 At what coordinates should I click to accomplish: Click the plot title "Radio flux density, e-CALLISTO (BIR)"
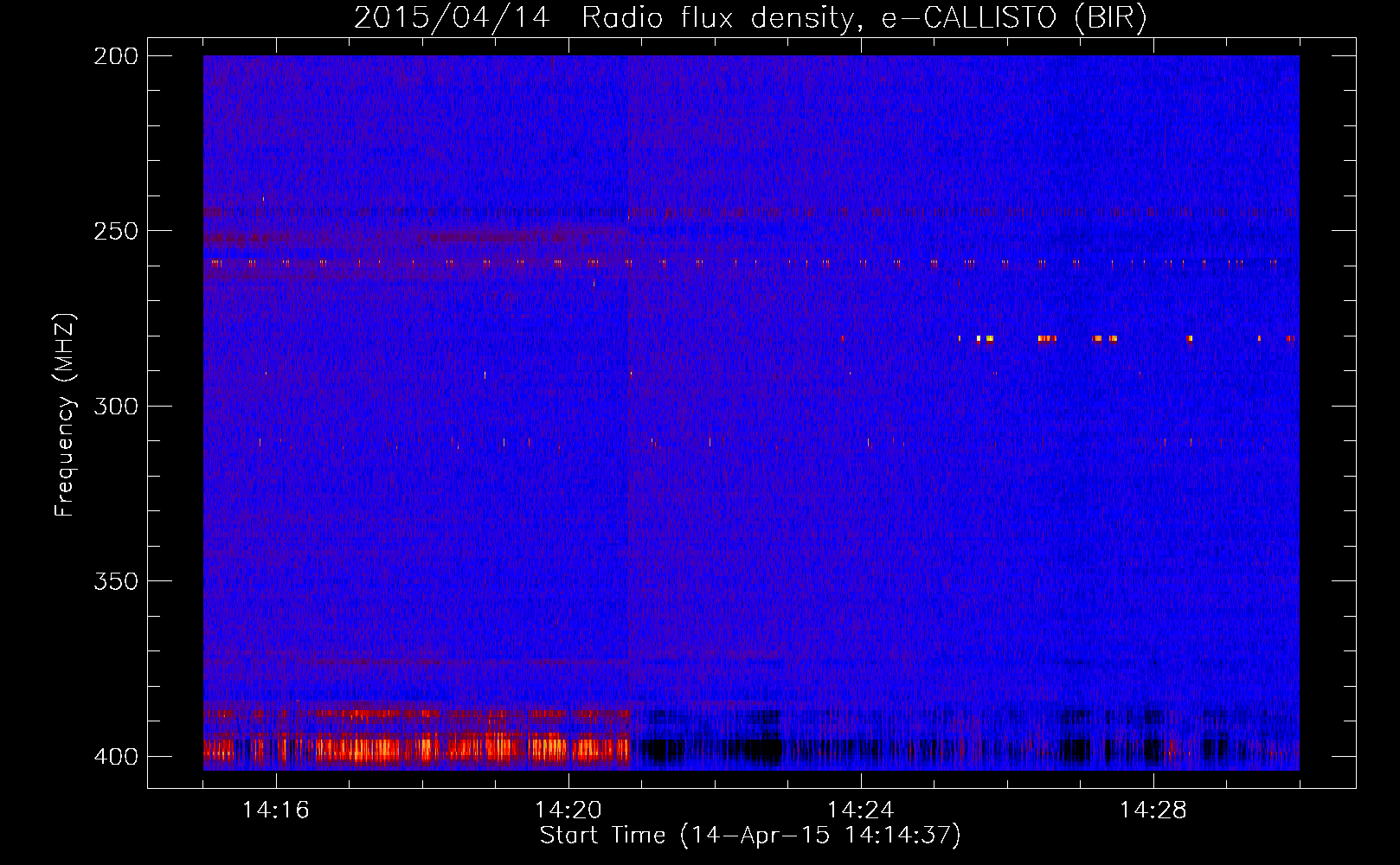point(864,18)
